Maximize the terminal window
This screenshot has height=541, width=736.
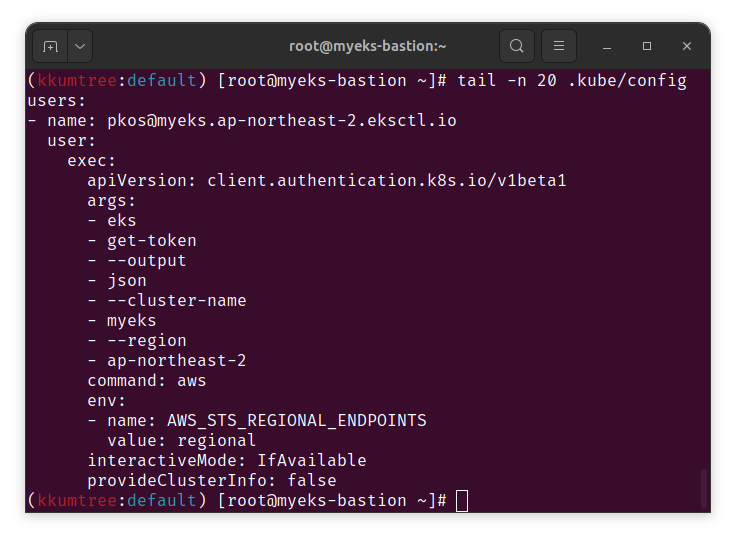(647, 46)
